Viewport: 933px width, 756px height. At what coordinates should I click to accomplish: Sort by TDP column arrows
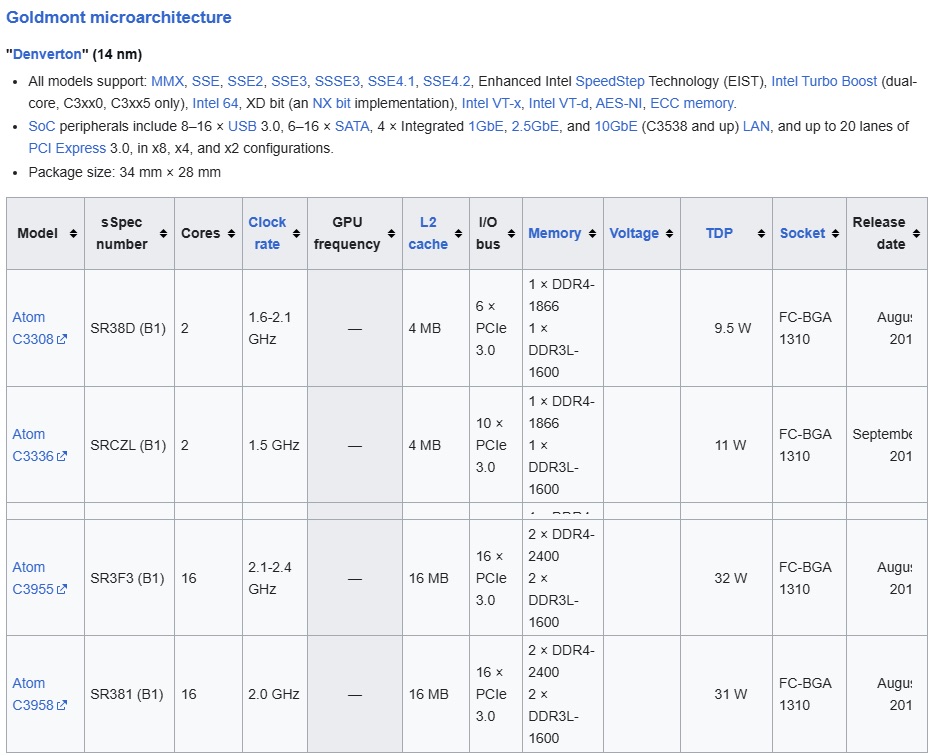coord(761,233)
